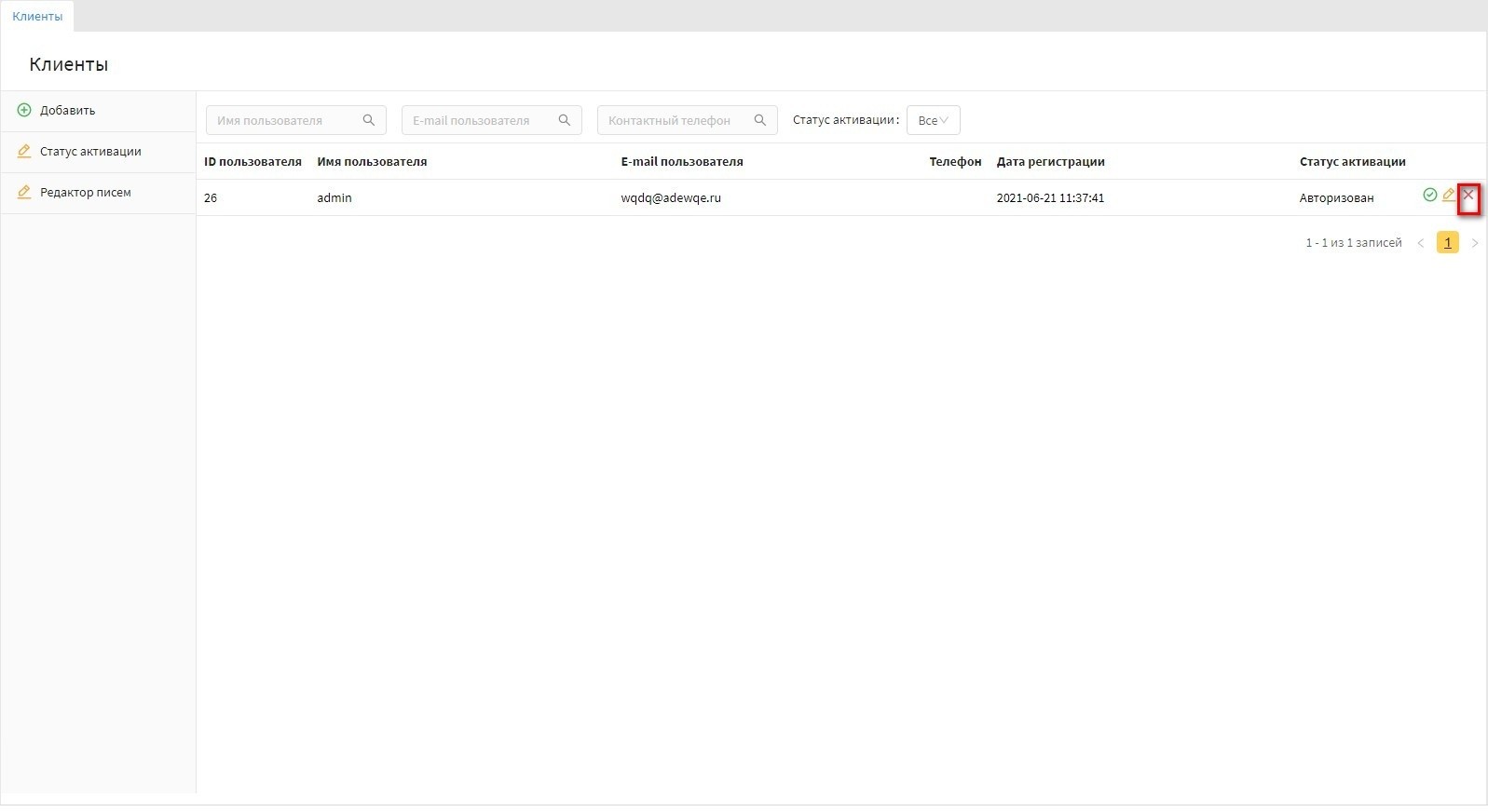Click the search icon in Контактный телефон field
This screenshot has height=812, width=1488.
(x=760, y=120)
